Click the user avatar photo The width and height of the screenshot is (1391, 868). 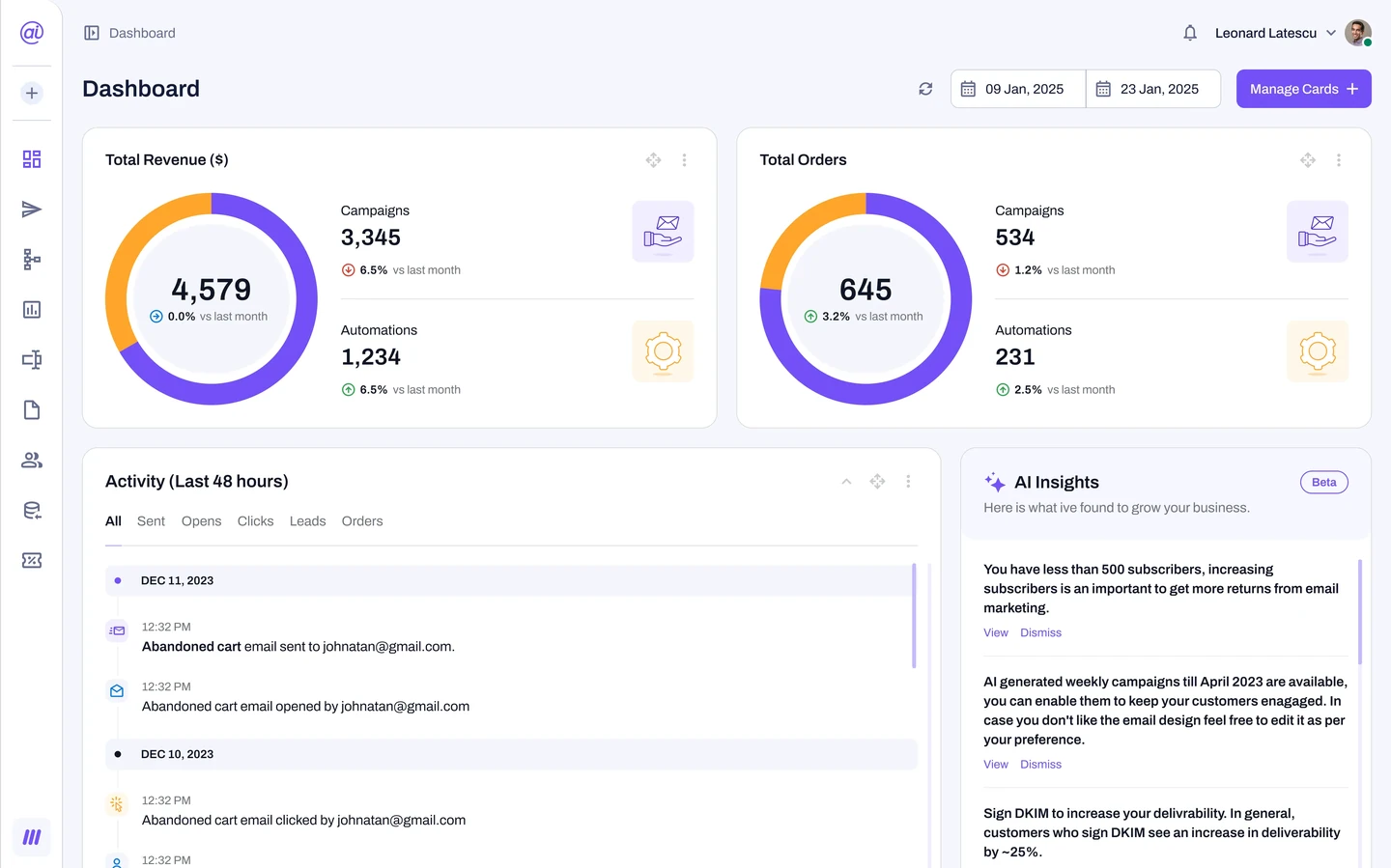tap(1358, 33)
